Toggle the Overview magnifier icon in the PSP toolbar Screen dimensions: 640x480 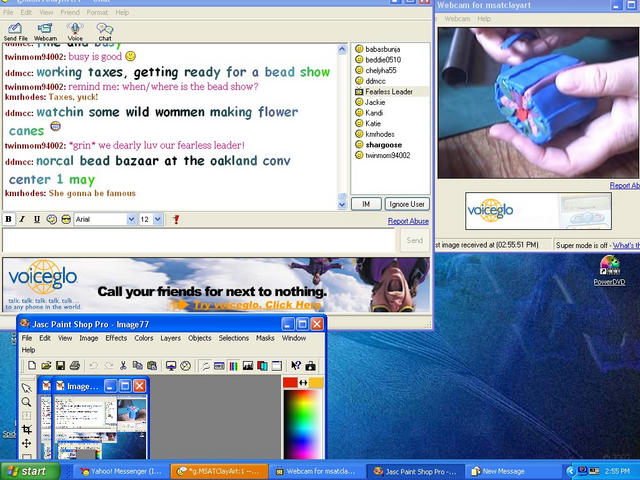[205, 366]
